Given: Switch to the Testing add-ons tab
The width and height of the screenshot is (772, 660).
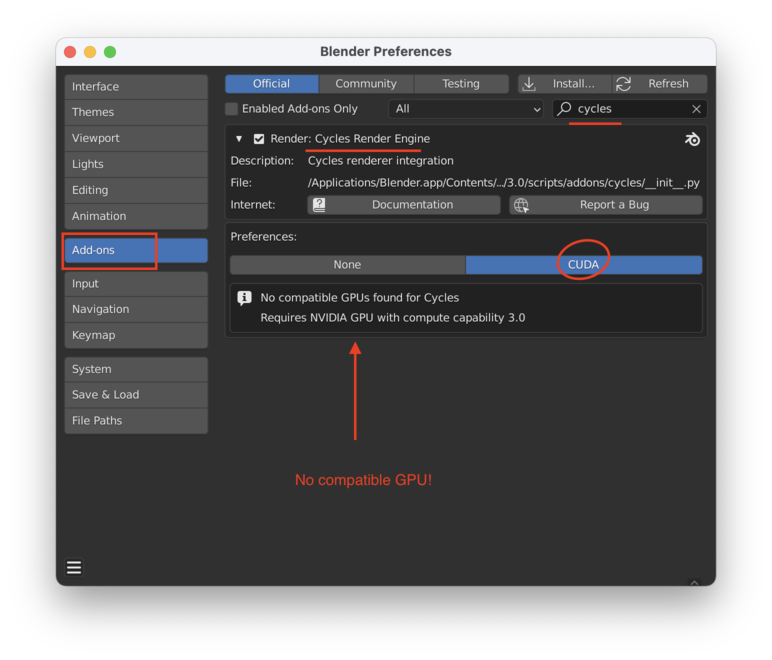Looking at the screenshot, I should 461,84.
